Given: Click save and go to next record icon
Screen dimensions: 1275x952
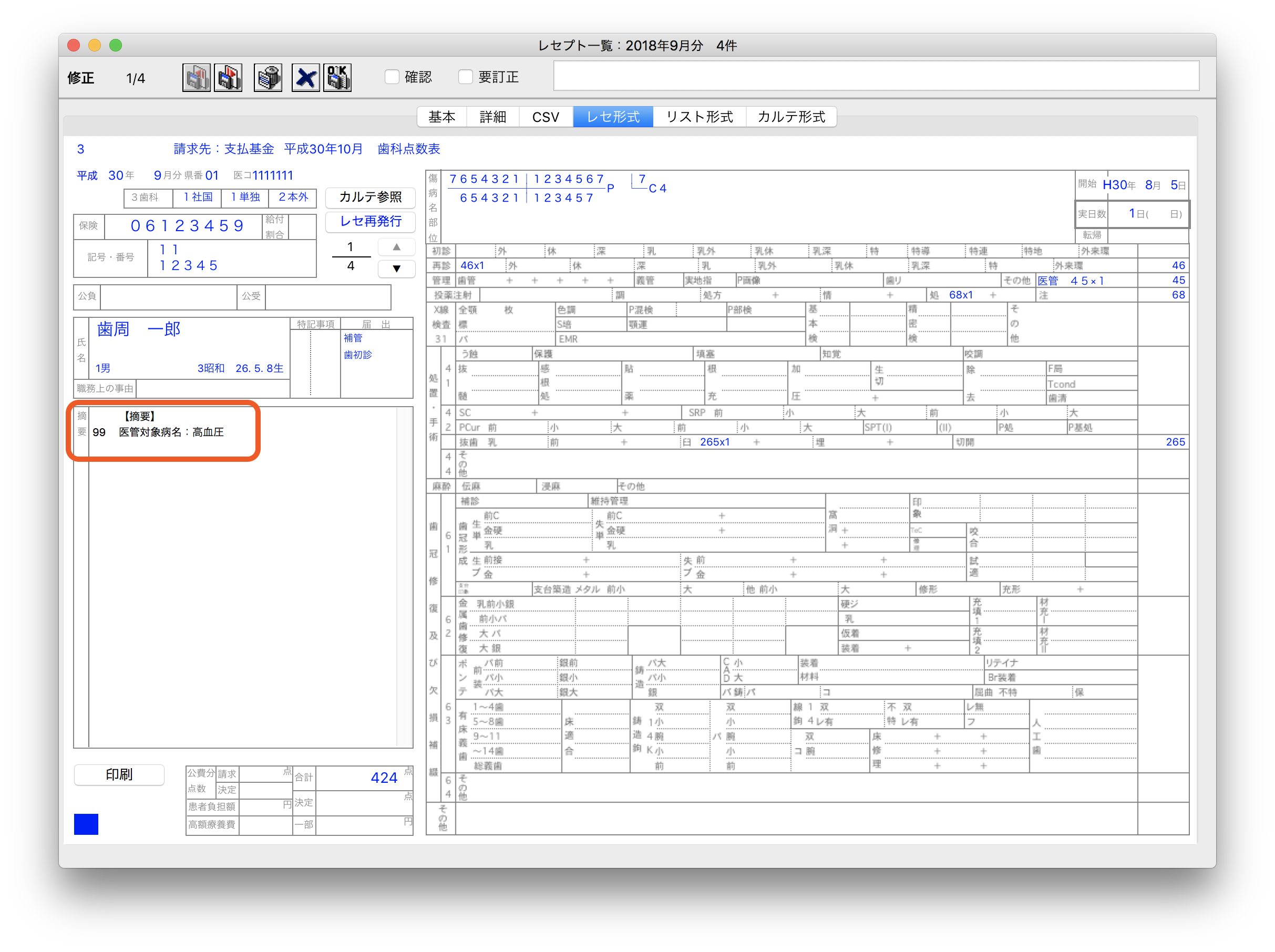Looking at the screenshot, I should click(x=228, y=78).
